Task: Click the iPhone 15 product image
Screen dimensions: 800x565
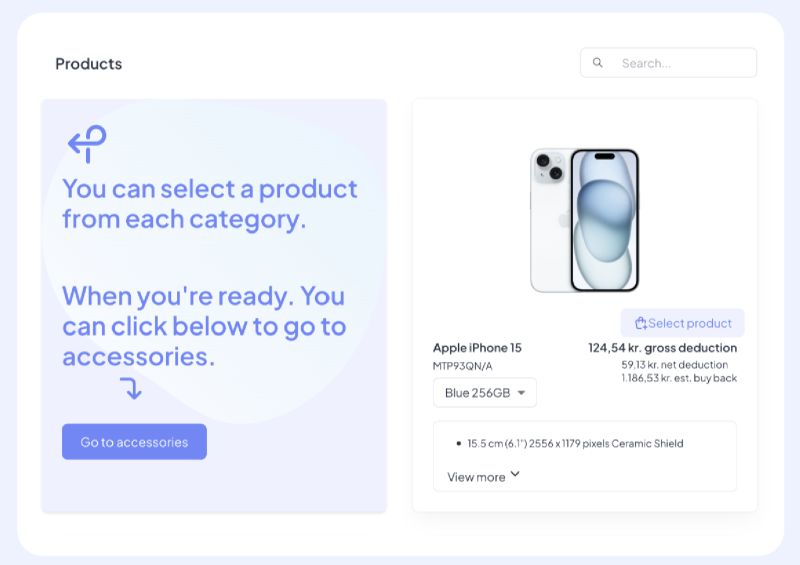Action: point(585,220)
